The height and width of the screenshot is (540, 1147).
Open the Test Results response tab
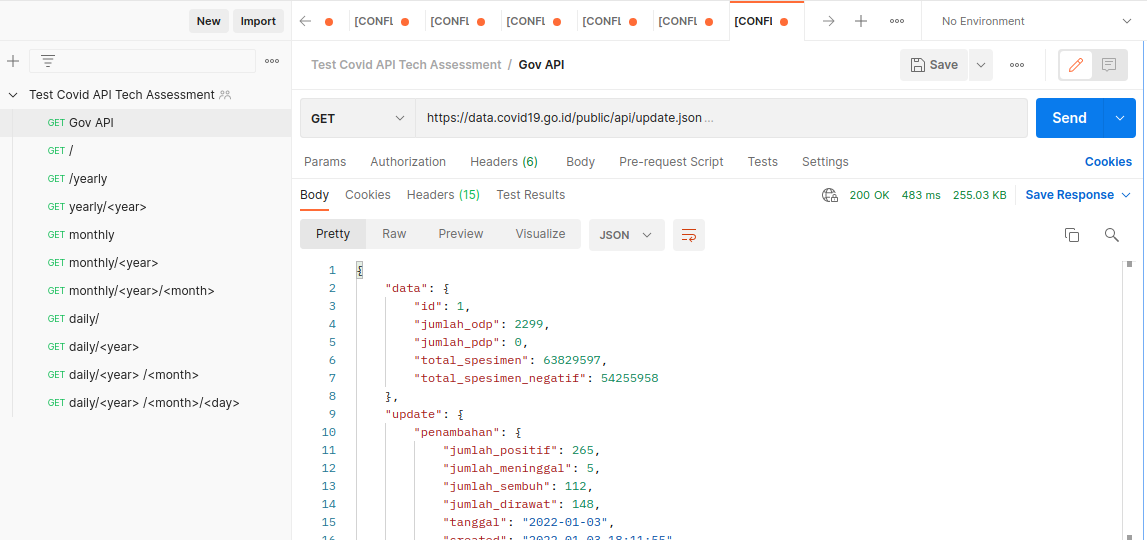coord(530,195)
